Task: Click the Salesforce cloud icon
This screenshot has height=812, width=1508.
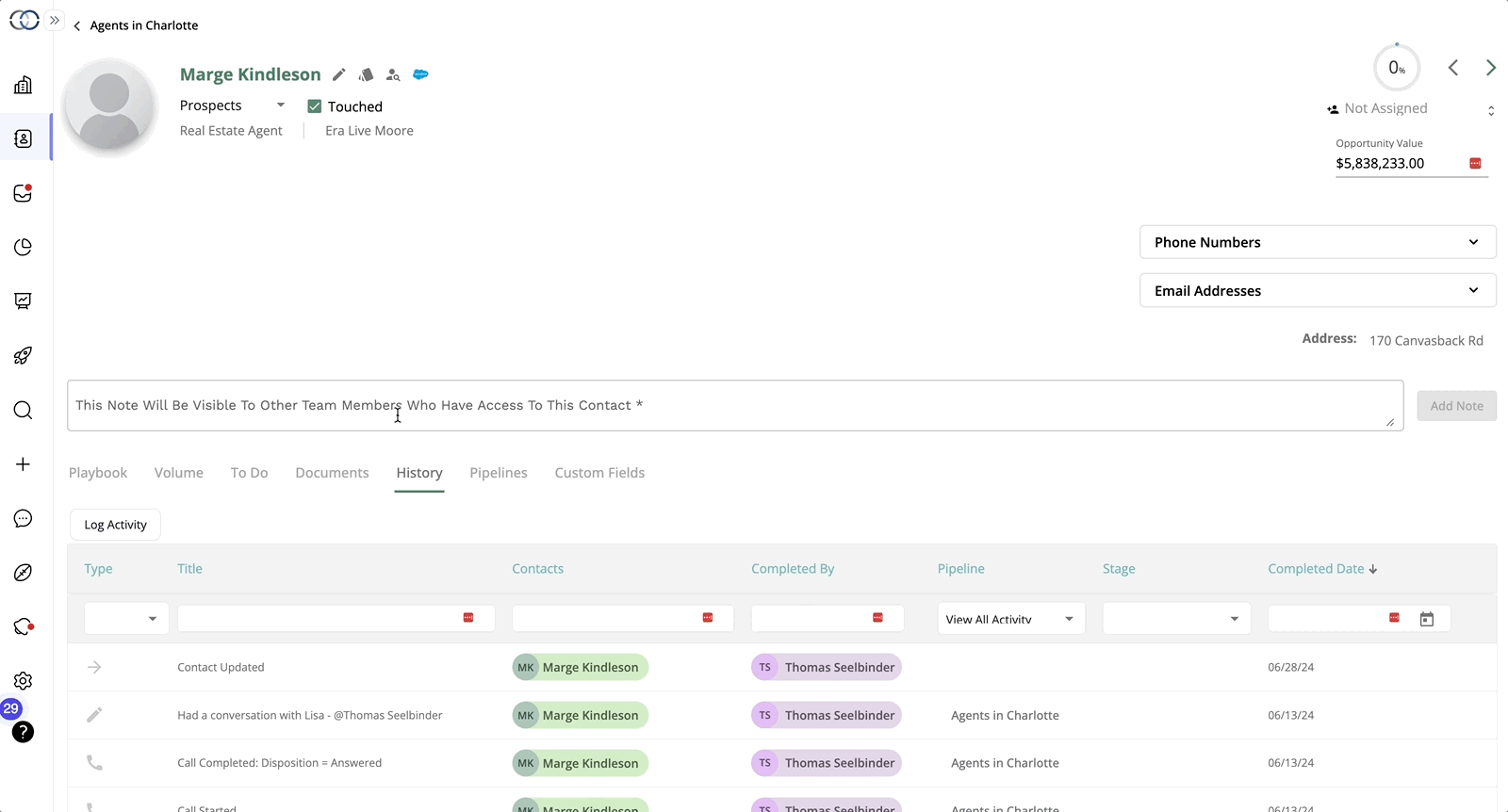Action: tap(420, 74)
